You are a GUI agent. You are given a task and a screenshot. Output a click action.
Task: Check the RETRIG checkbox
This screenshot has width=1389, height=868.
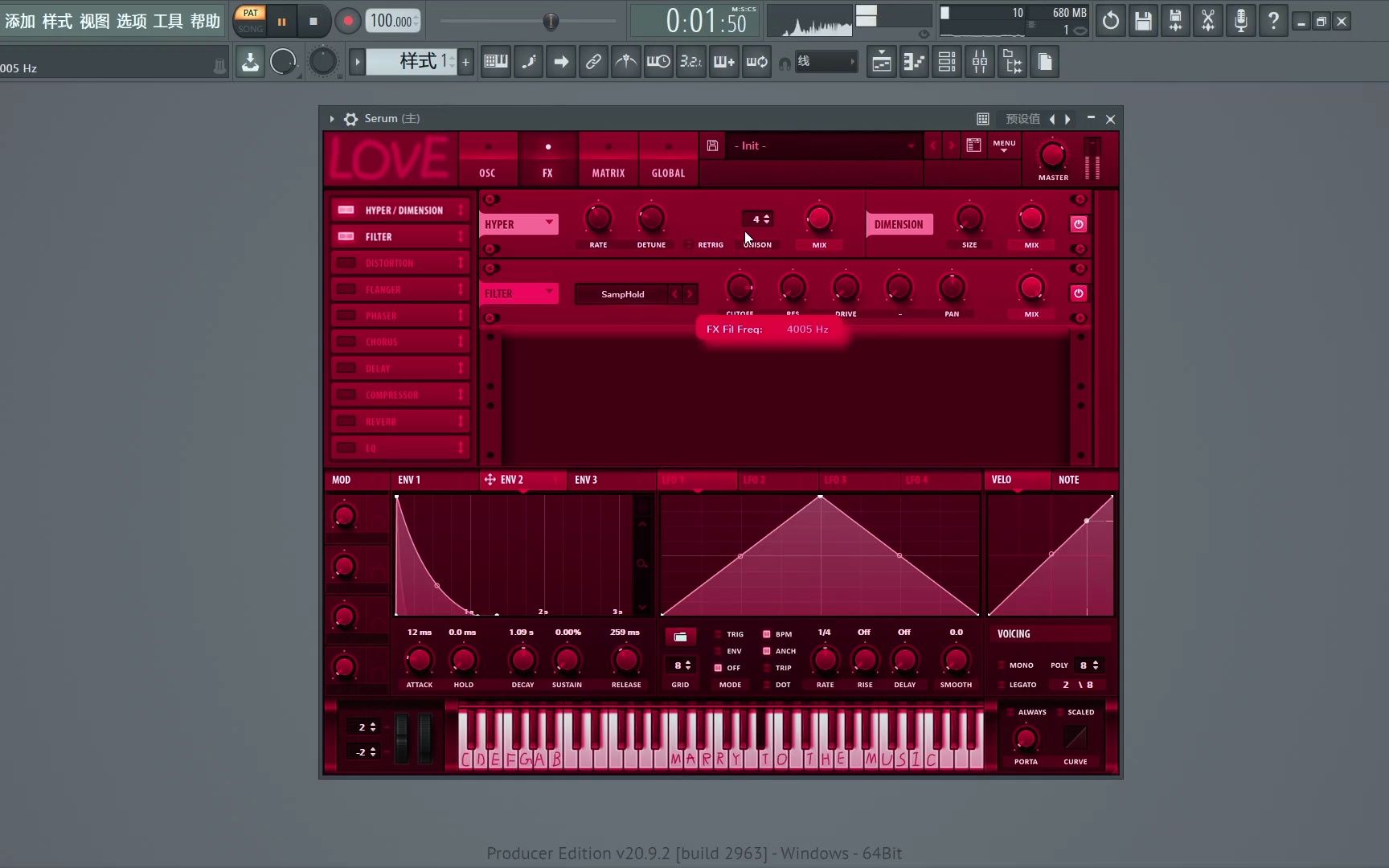(x=689, y=244)
